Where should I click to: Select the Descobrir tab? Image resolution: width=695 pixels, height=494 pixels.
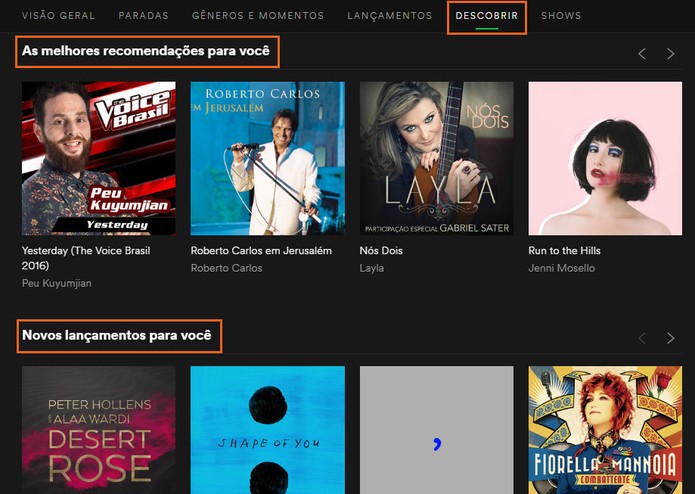(x=487, y=16)
